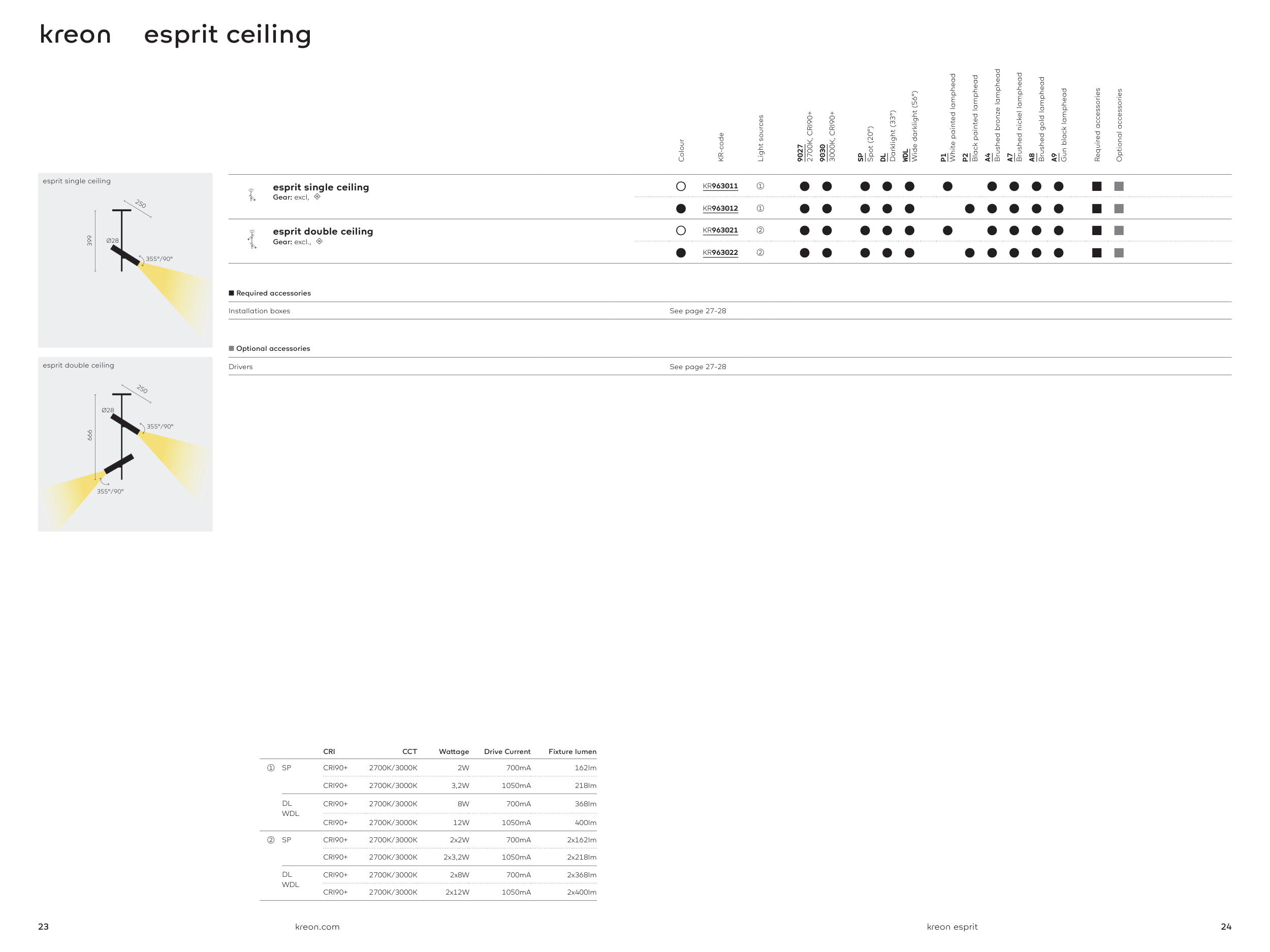Click the esprit single ceiling diagram
The width and height of the screenshot is (1270, 952).
tap(125, 260)
